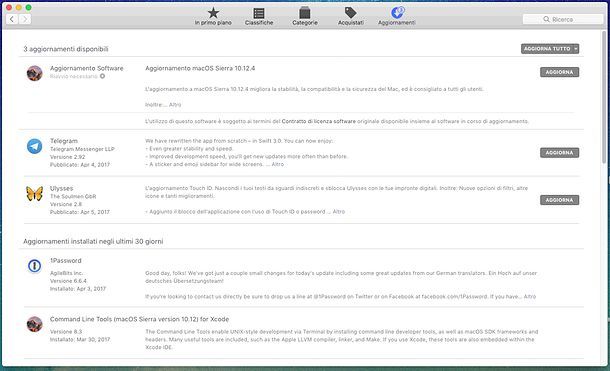This screenshot has height=371, width=610.
Task: Expand 'Altro' in the Ulysses release notes
Action: (x=339, y=212)
